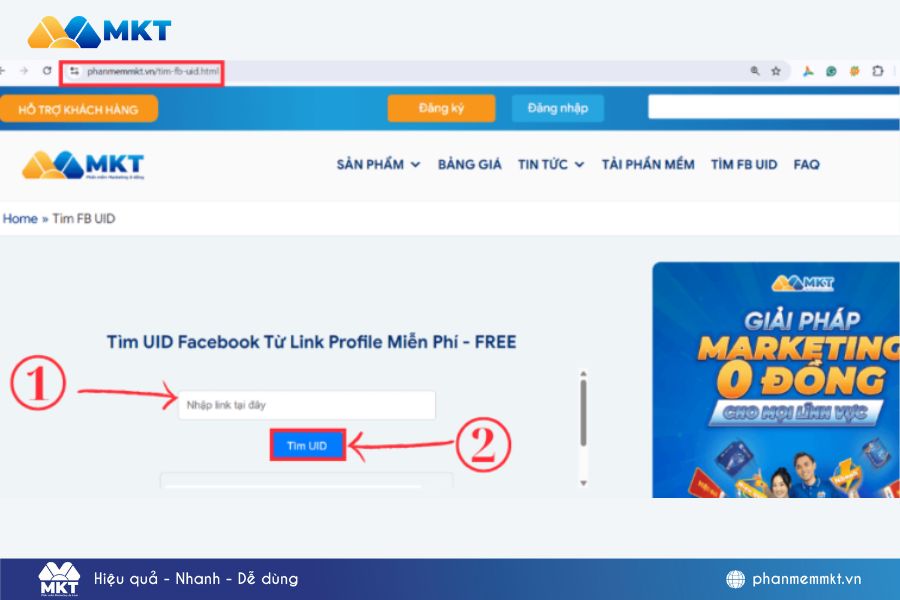Click the MKT logo in the site header

click(x=83, y=165)
